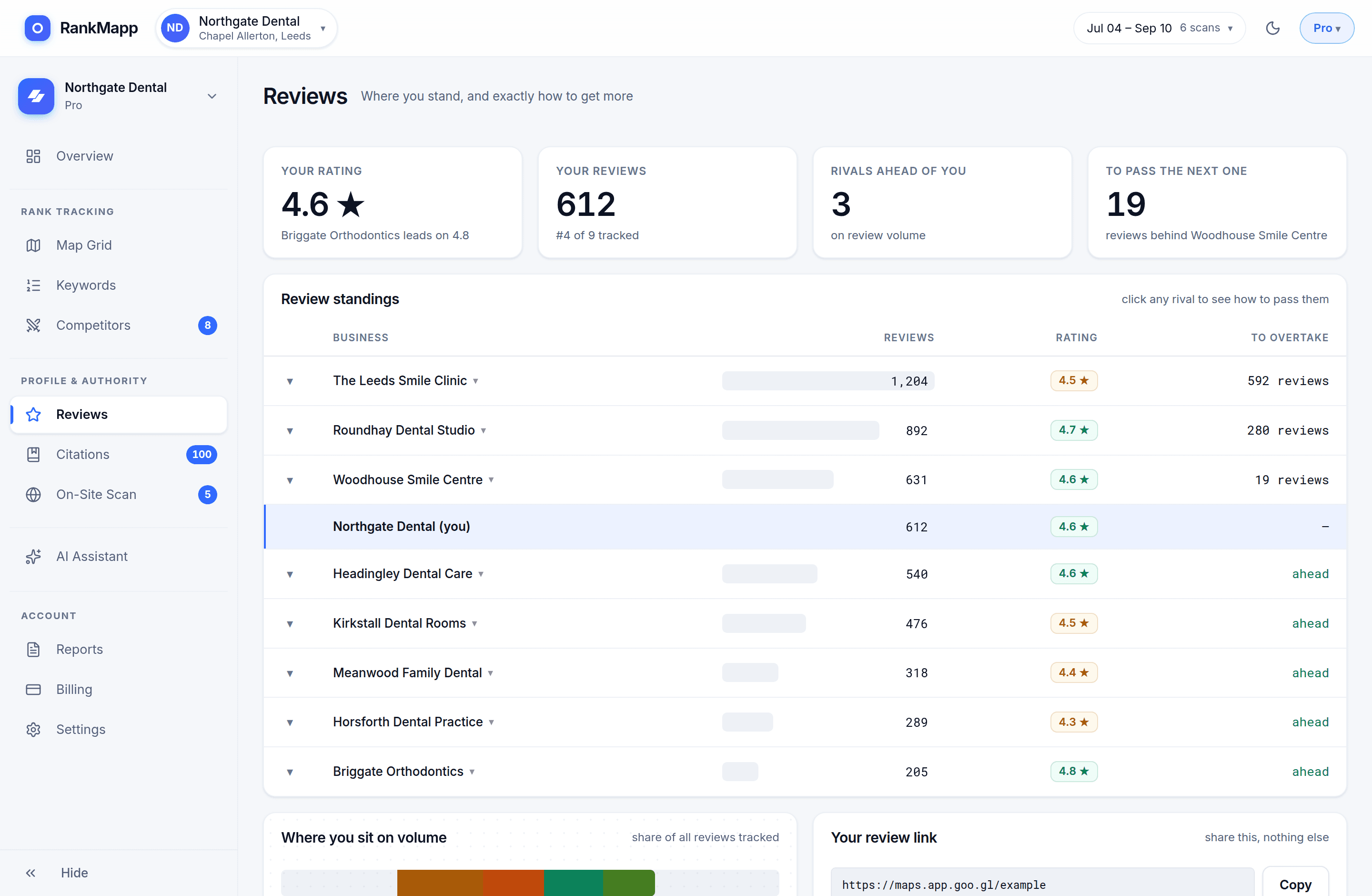The image size is (1372, 896).
Task: Expand the Kirkstall Dental Rooms row
Action: coord(290,624)
